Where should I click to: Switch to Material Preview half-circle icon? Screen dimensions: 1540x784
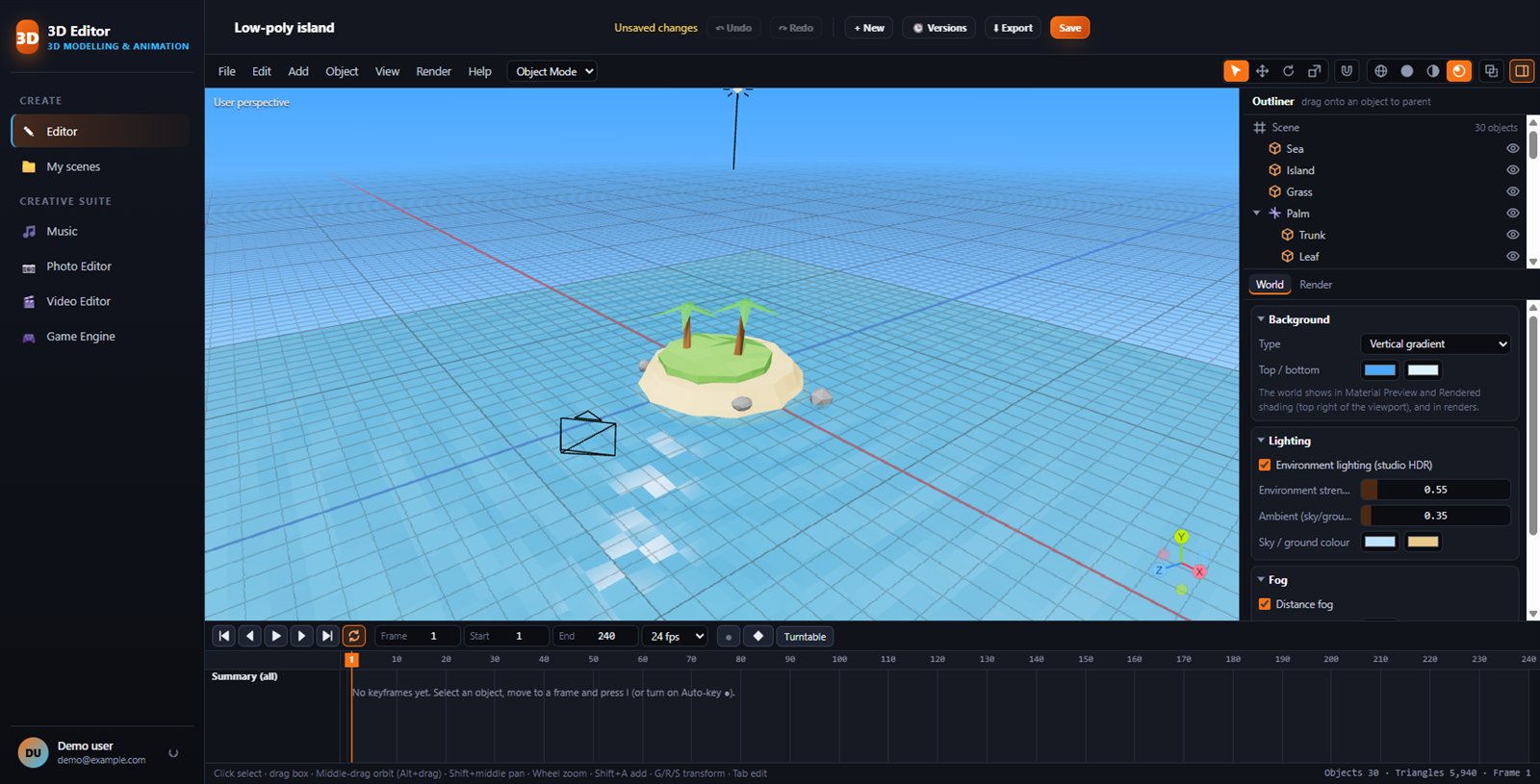pos(1433,71)
